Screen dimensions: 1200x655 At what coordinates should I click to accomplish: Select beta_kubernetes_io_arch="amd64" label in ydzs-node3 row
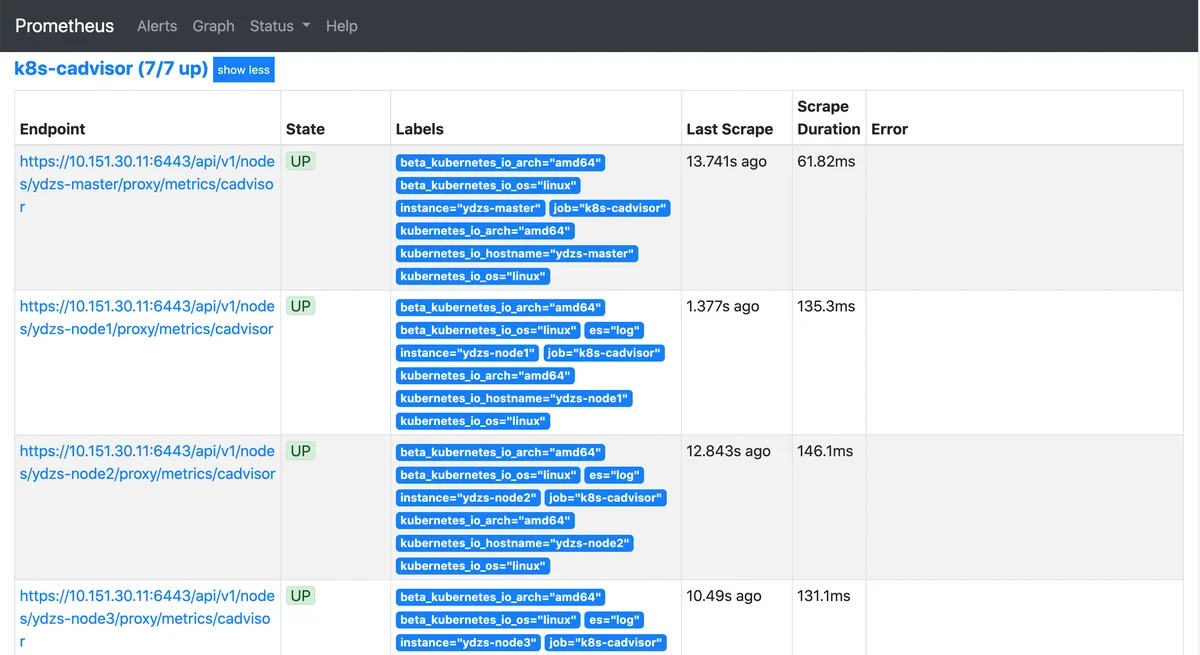point(502,598)
